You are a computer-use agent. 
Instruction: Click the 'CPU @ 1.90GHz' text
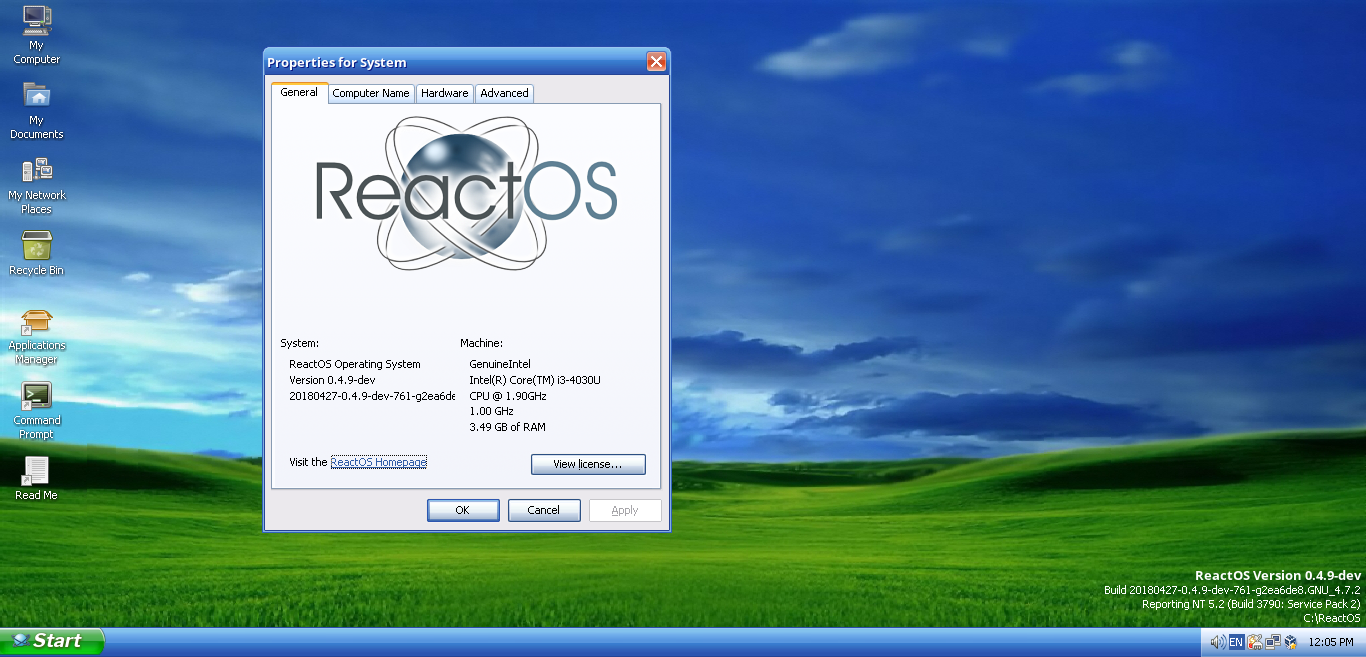pos(510,396)
